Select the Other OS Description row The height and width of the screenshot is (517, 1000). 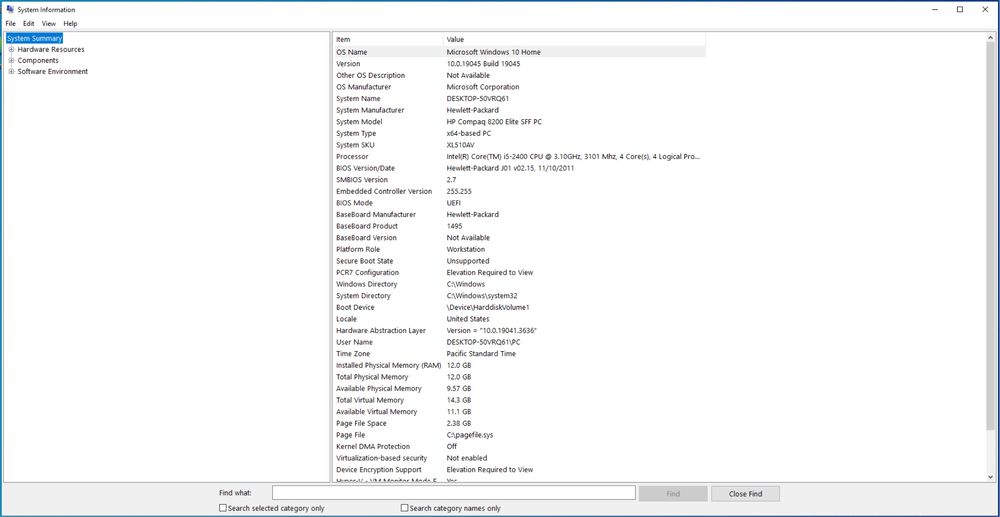click(x=519, y=75)
